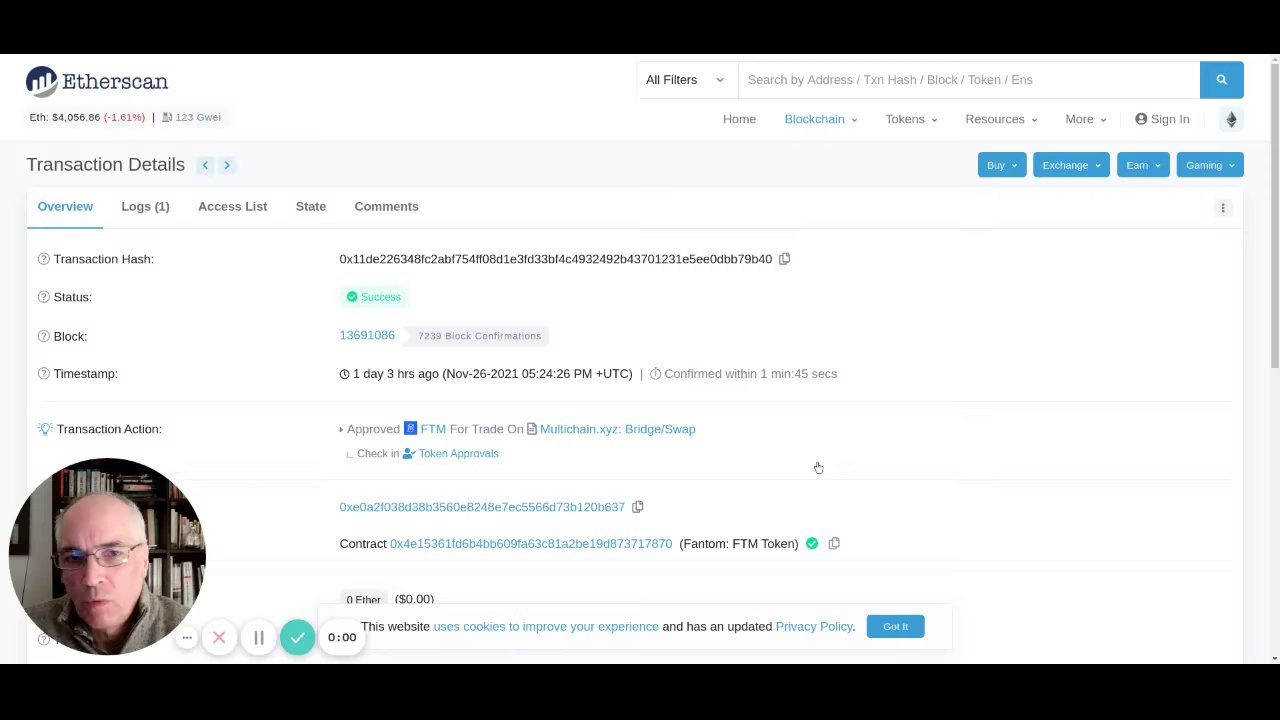Click the 0 Ether value badge

(363, 599)
